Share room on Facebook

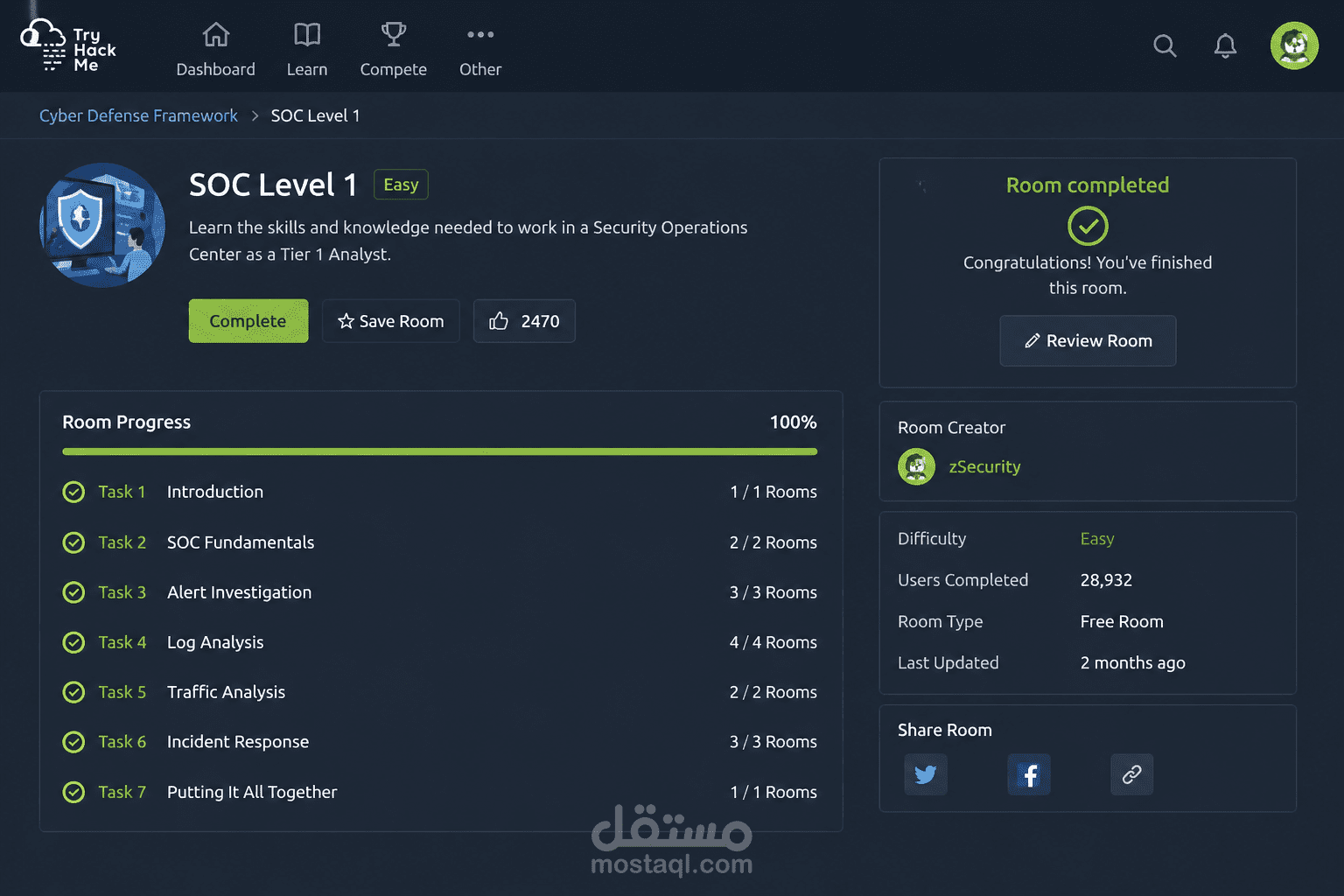(x=1029, y=774)
